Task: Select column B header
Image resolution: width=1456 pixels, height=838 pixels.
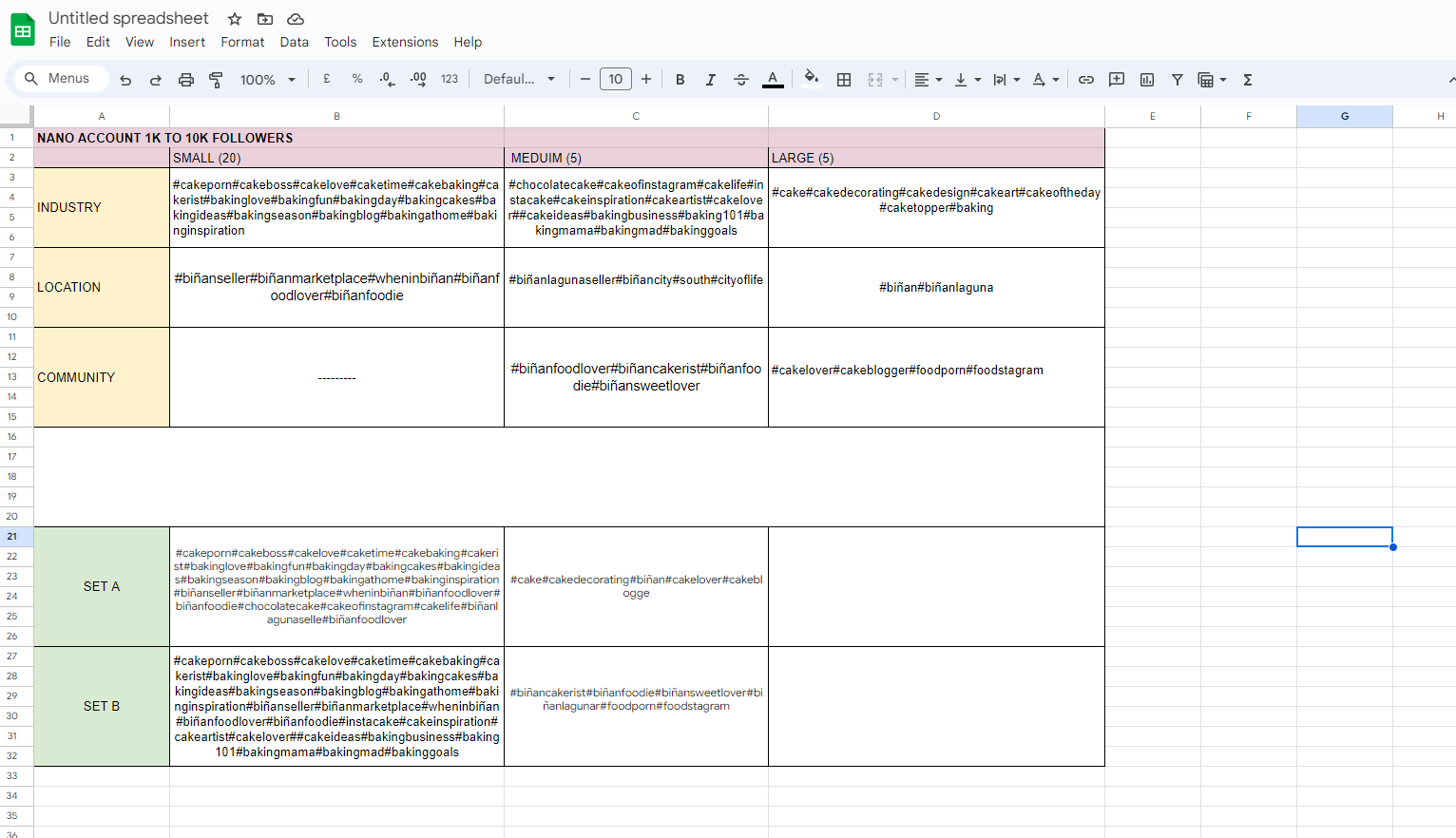Action: tap(337, 116)
